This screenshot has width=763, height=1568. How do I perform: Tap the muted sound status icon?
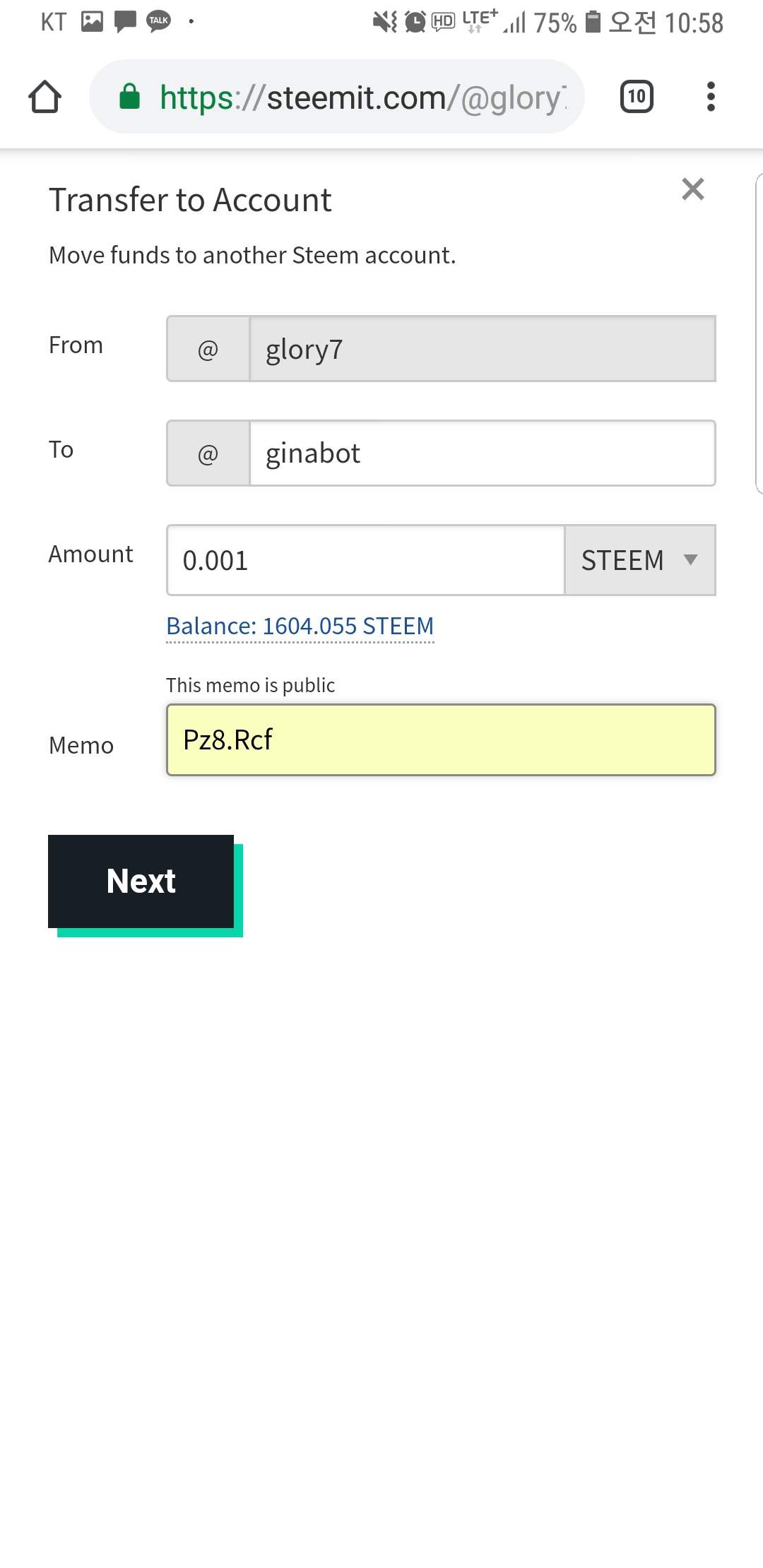point(385,22)
